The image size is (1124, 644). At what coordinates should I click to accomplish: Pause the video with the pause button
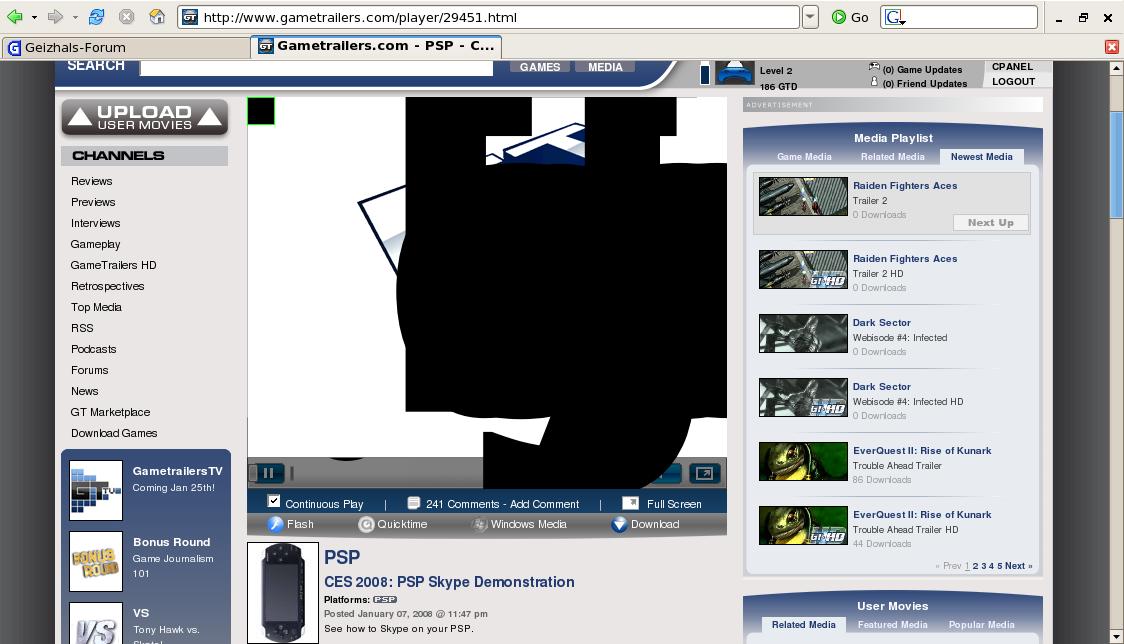[268, 473]
